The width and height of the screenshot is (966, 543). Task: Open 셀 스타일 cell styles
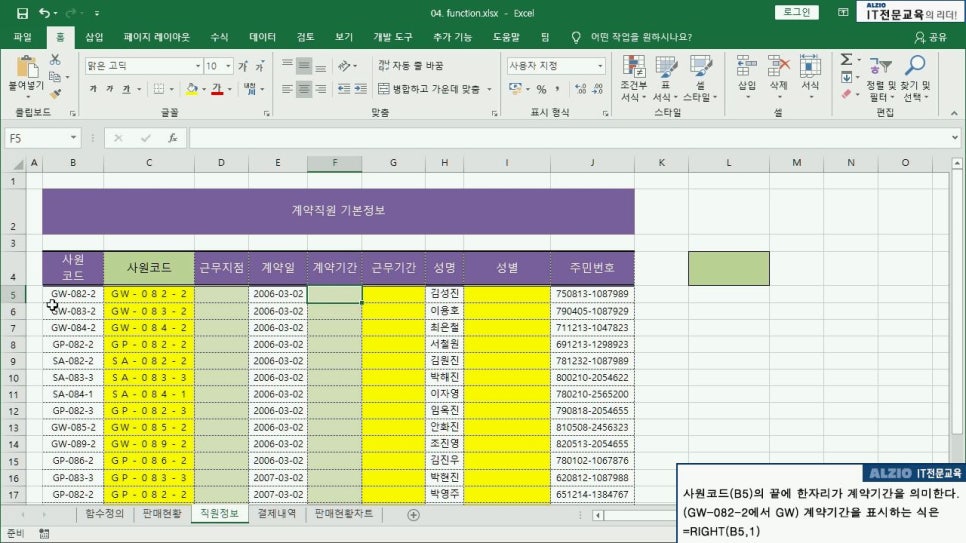[700, 78]
